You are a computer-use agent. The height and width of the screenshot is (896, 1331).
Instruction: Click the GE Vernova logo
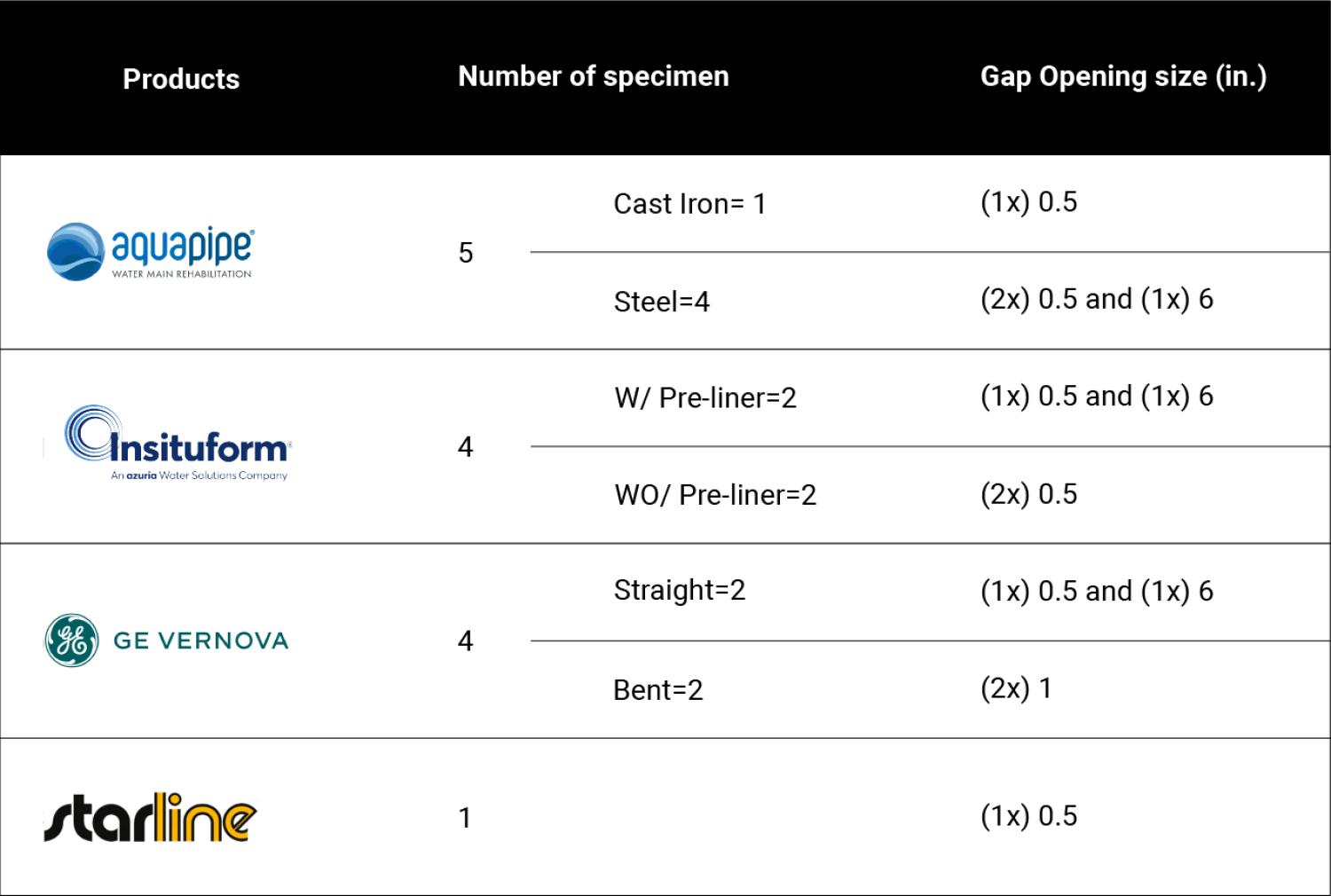point(167,641)
